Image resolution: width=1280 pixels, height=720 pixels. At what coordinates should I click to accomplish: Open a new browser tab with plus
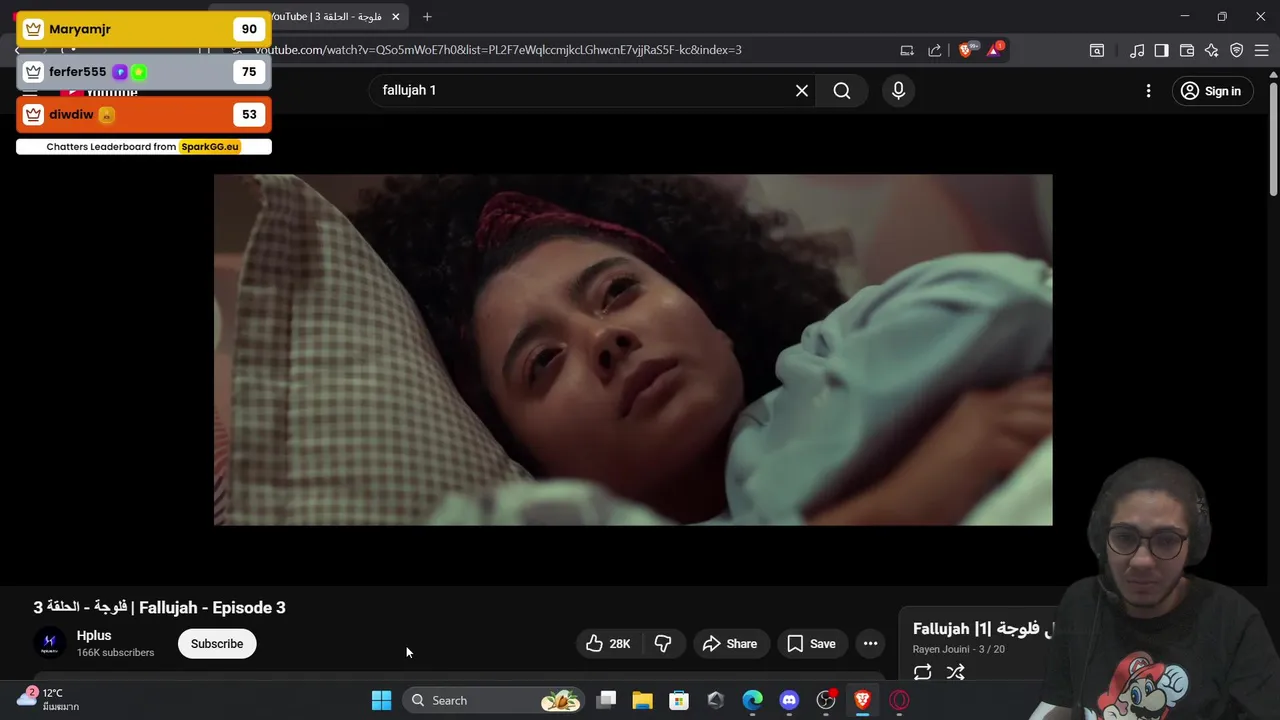pos(427,17)
